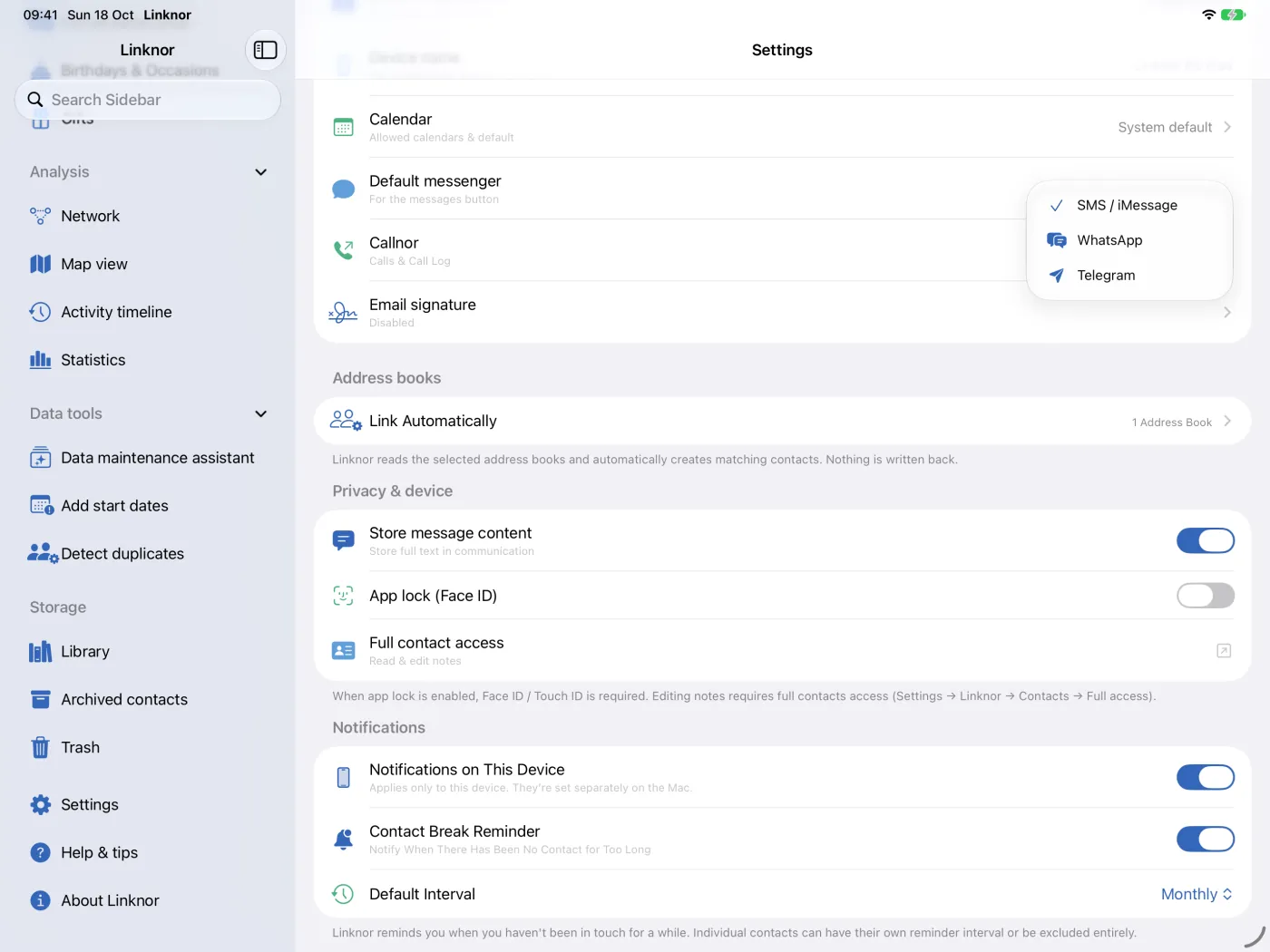This screenshot has width=1270, height=952.
Task: Click the Map view icon
Action: pyautogui.click(x=40, y=264)
